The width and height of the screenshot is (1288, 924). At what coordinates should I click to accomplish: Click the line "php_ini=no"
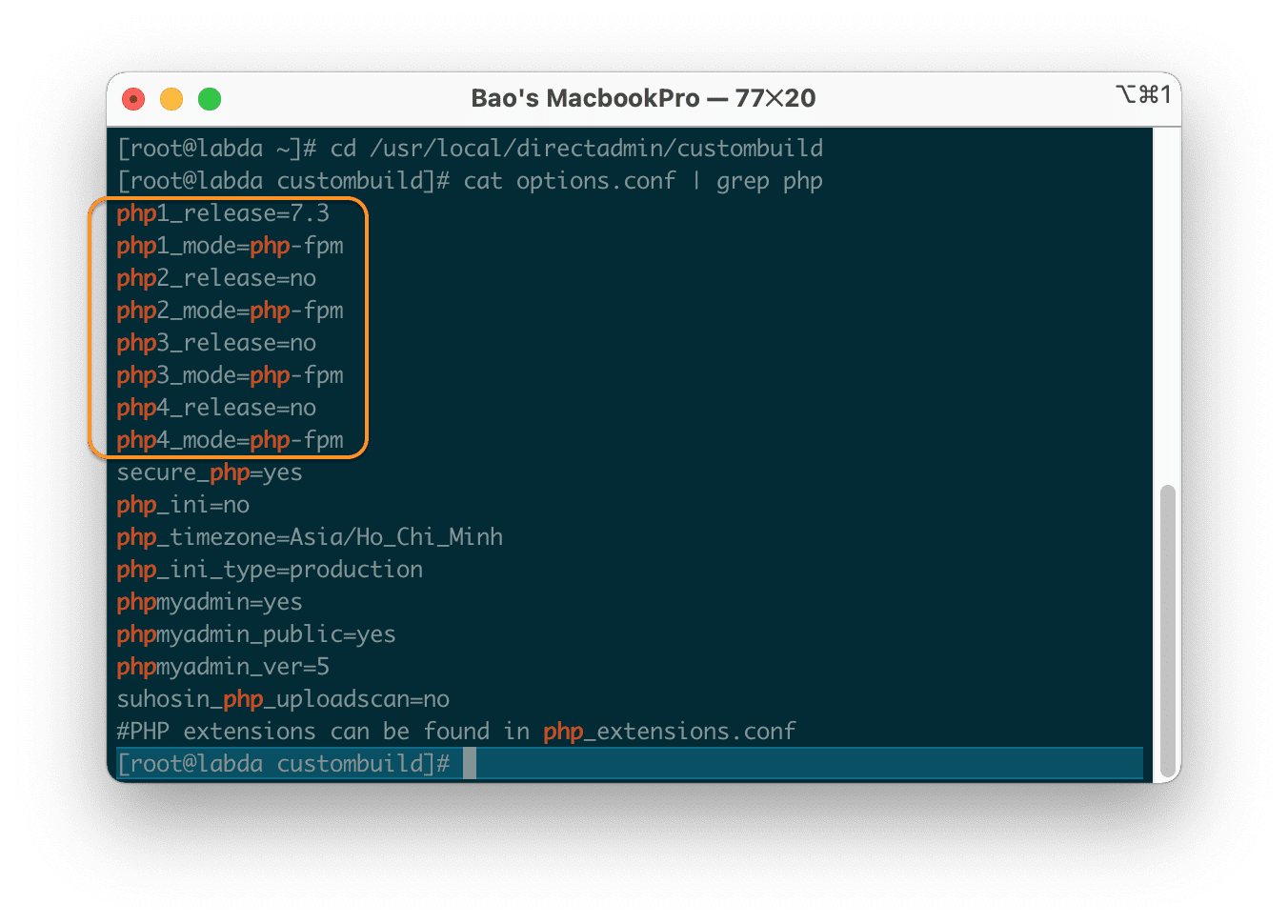point(183,506)
